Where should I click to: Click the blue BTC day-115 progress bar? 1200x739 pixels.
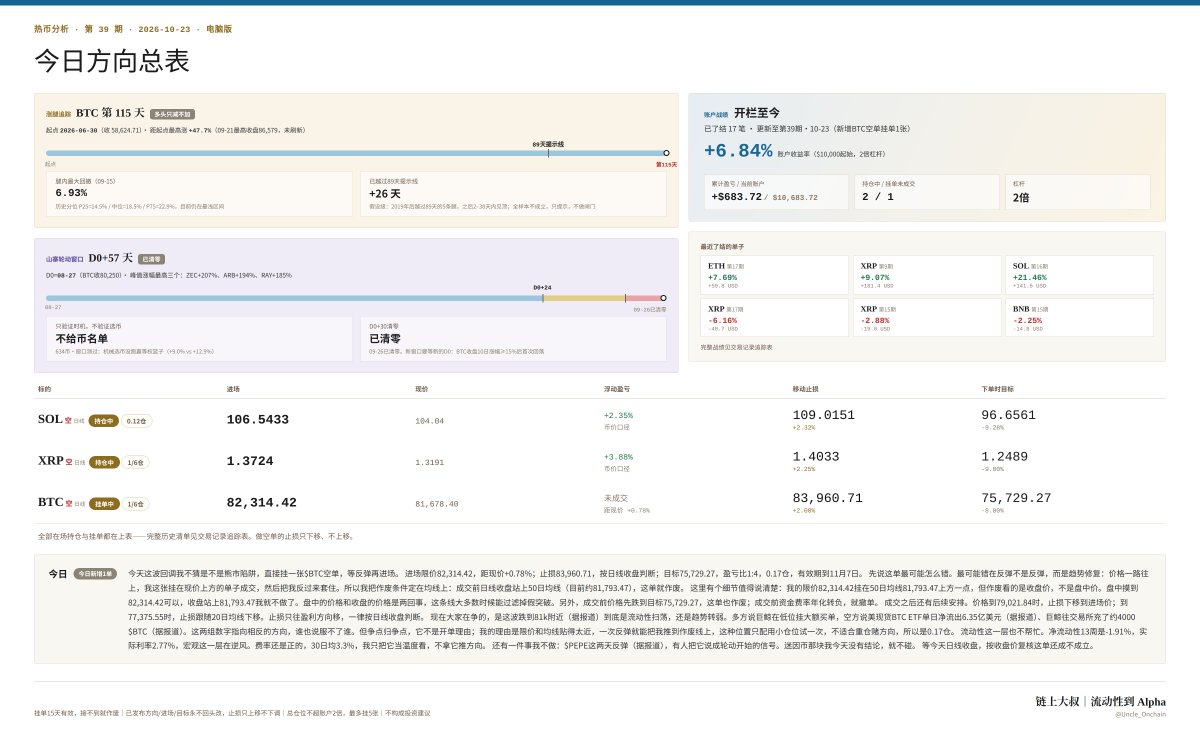pyautogui.click(x=355, y=153)
